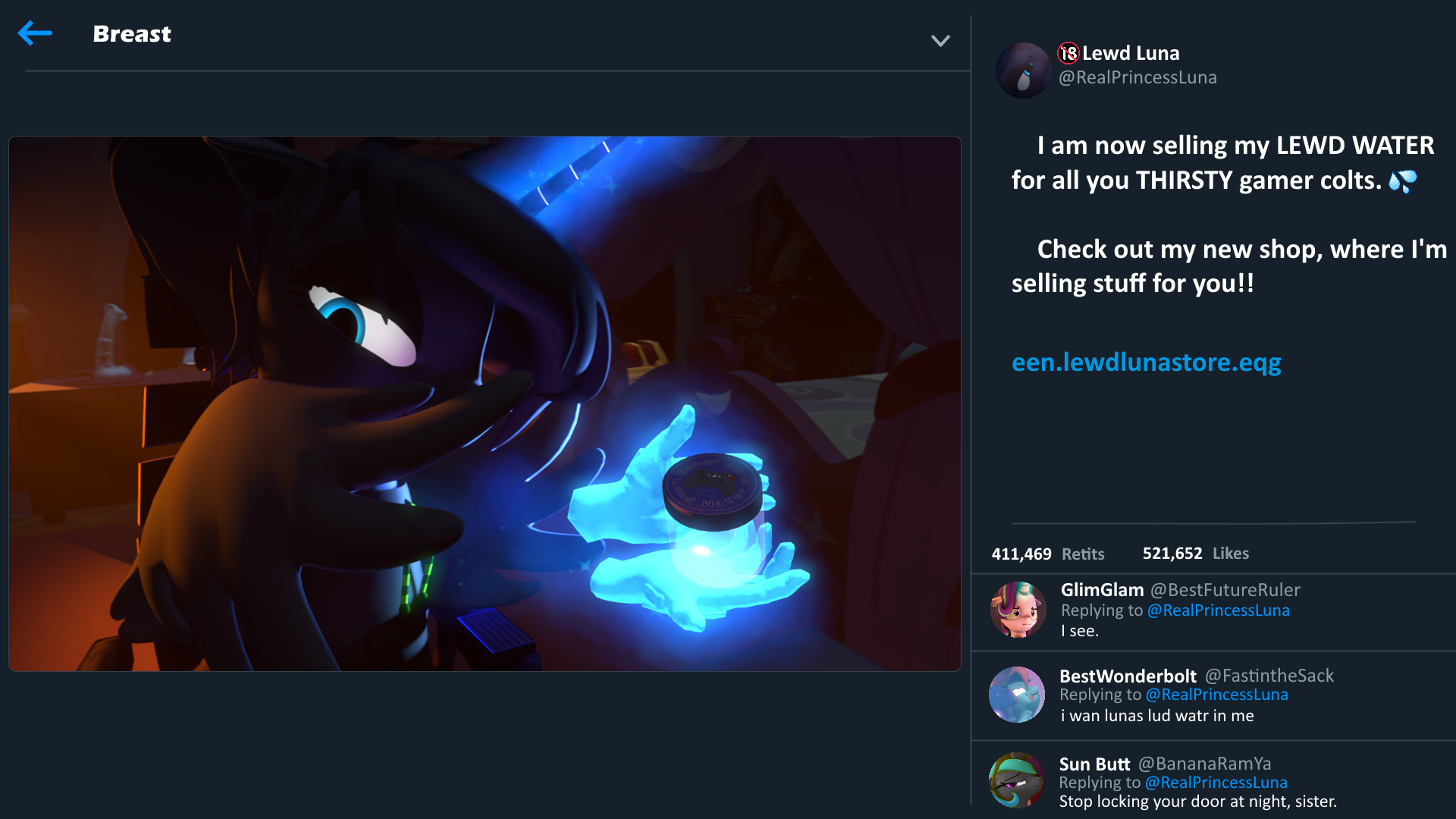The width and height of the screenshot is (1456, 819).
Task: Click the @FastintheSack handle
Action: [1269, 676]
